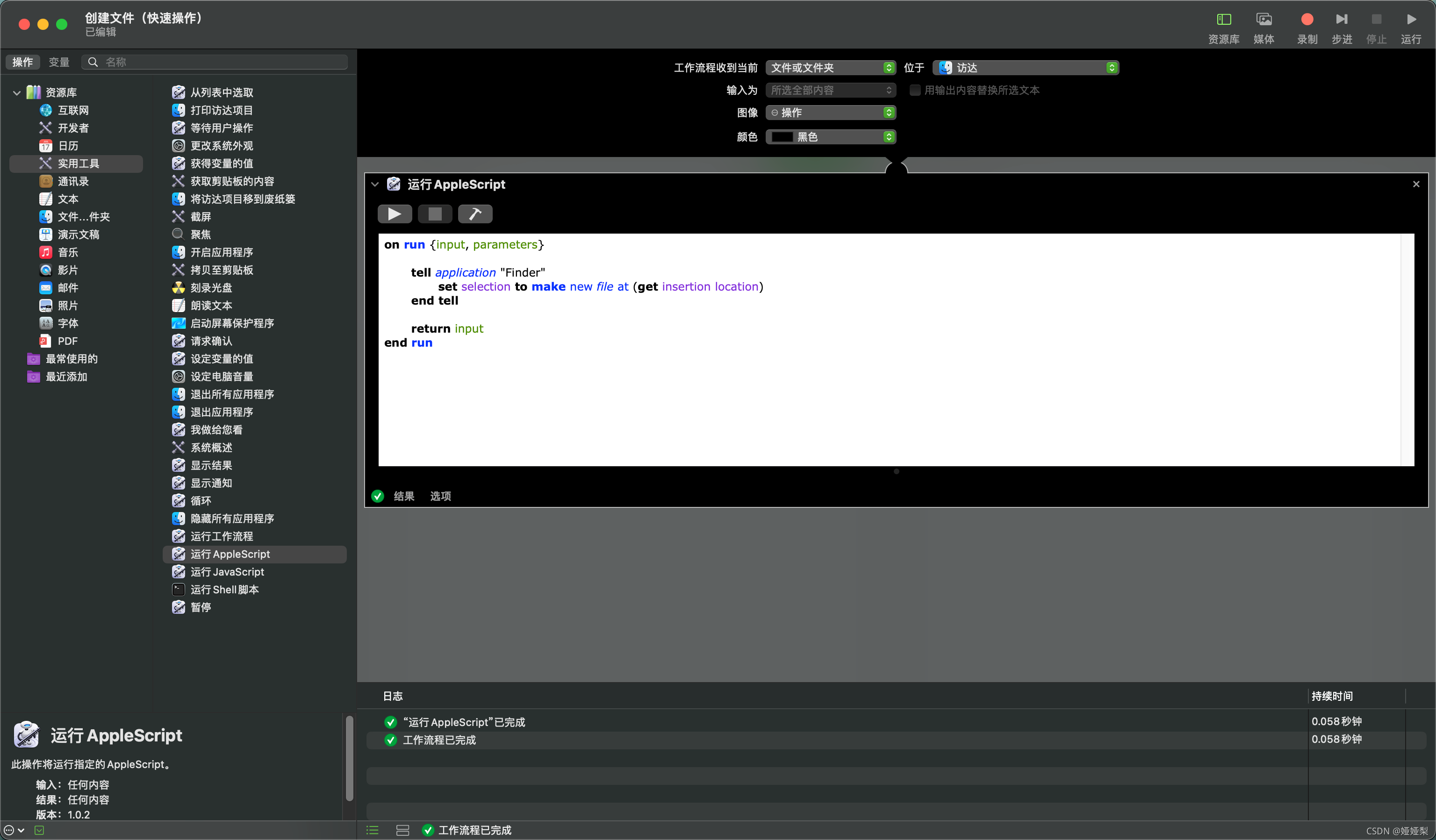1436x840 pixels.
Task: Open the 结果 tab of the action
Action: [x=403, y=496]
